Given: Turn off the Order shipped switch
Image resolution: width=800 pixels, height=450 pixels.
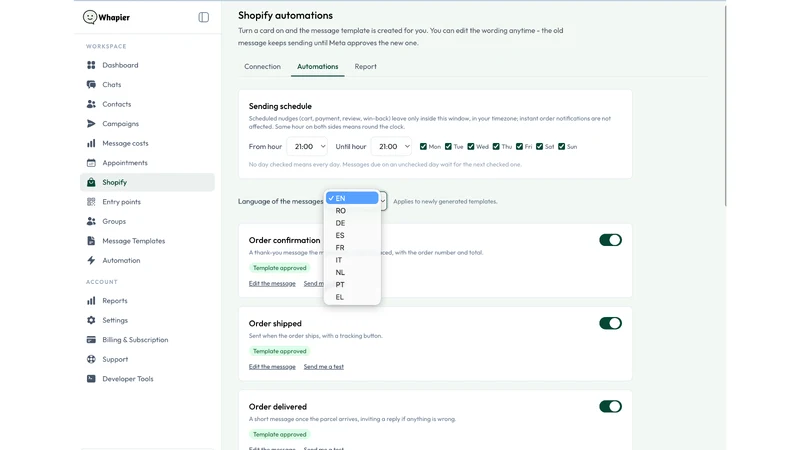Looking at the screenshot, I should (610, 323).
